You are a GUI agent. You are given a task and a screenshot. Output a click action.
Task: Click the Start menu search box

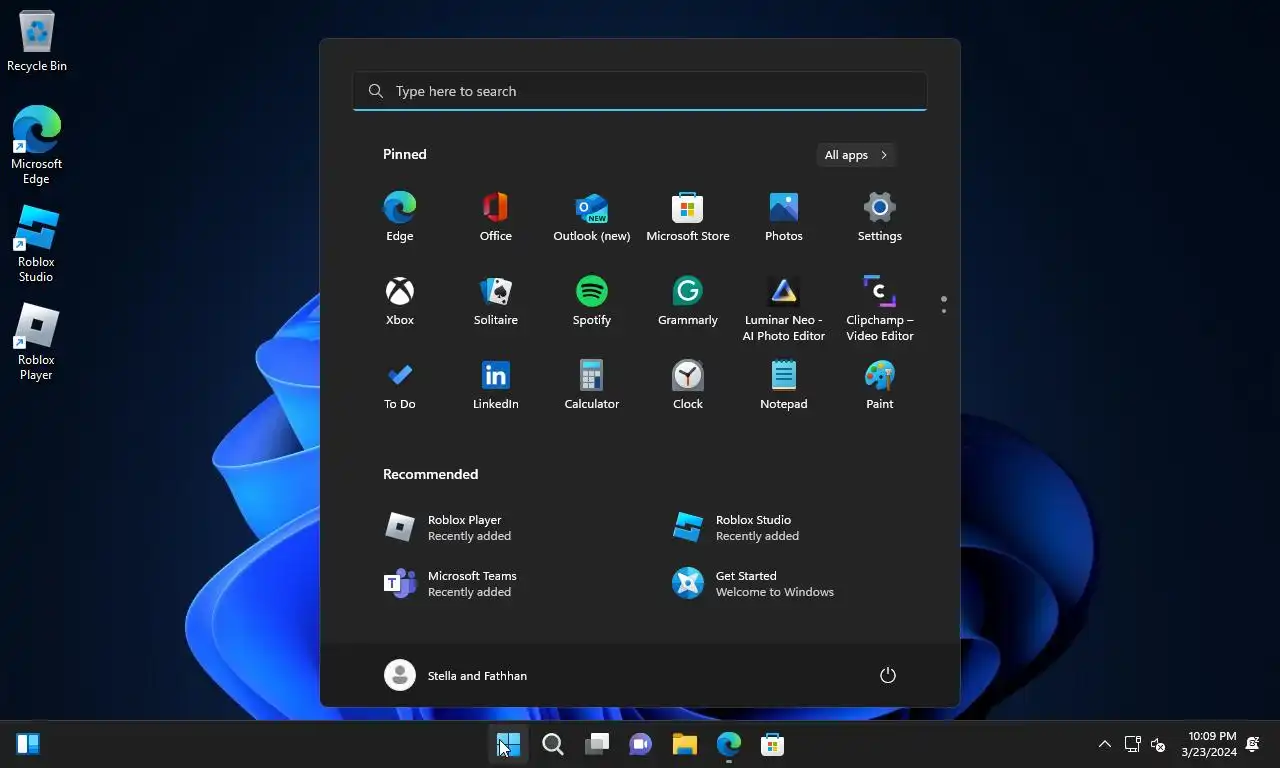coord(640,91)
